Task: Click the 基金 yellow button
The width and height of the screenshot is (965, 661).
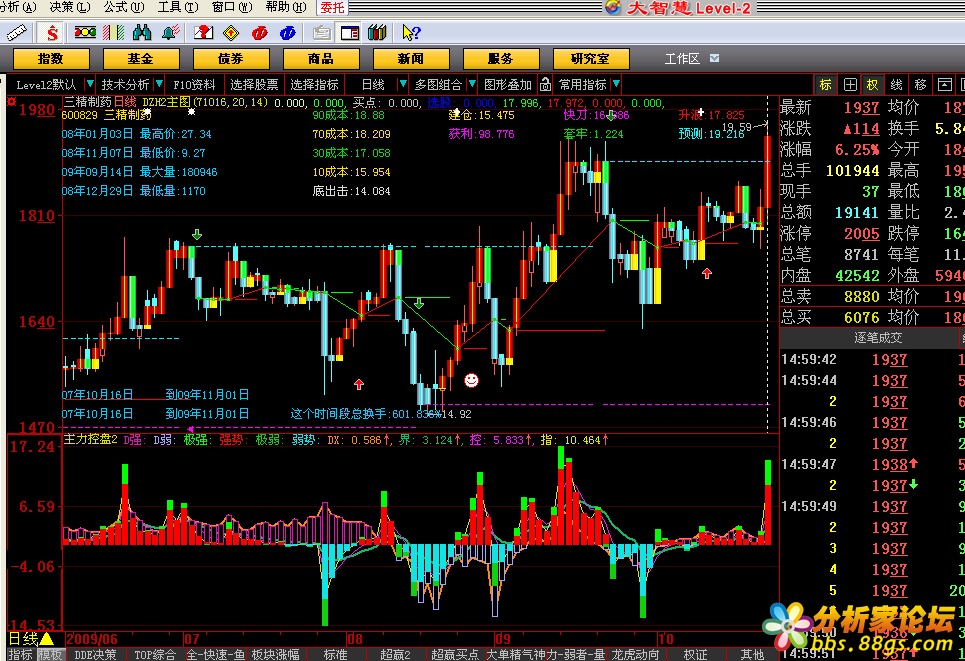Action: [x=141, y=59]
